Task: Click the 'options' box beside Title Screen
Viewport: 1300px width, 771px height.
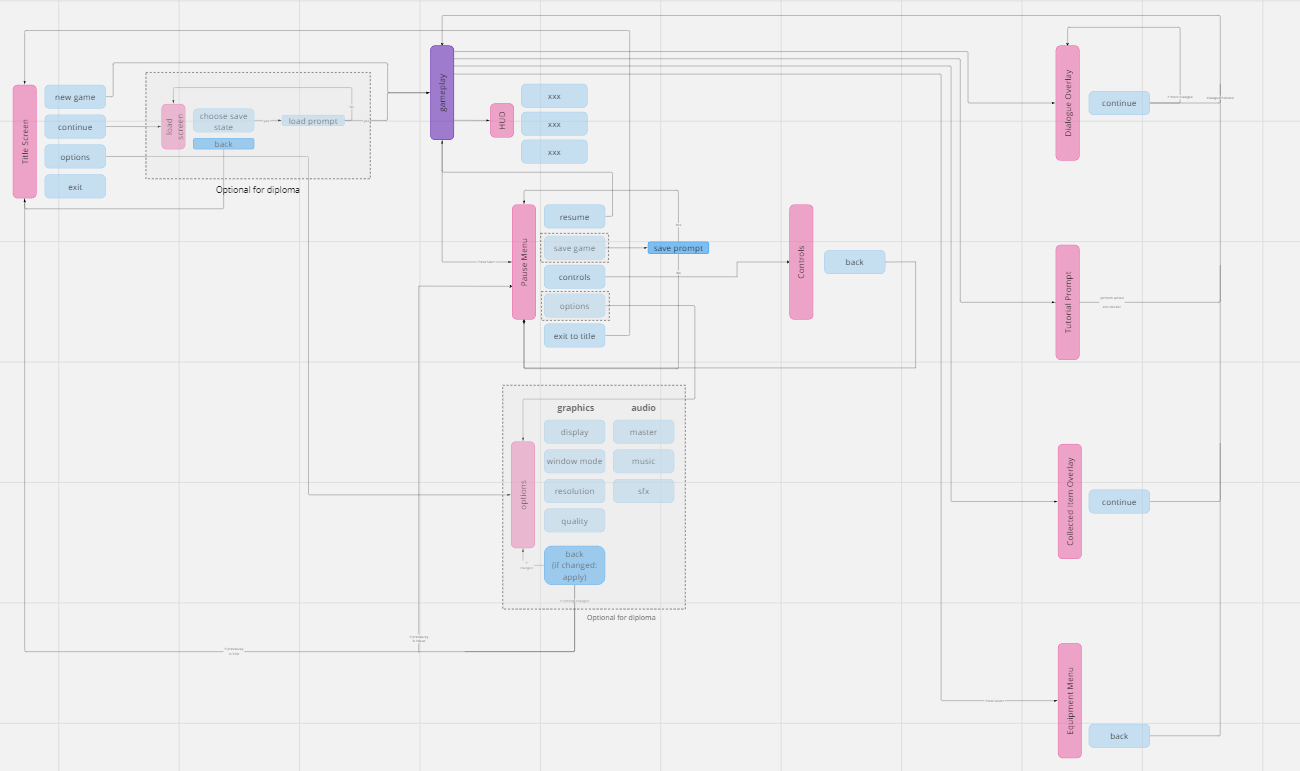Action: 75,157
